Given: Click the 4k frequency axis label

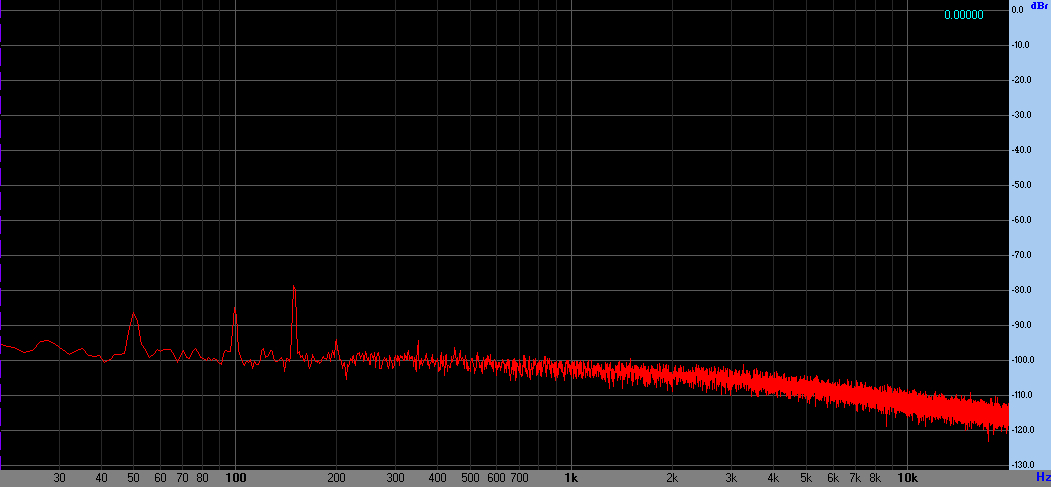Looking at the screenshot, I should pyautogui.click(x=774, y=478).
